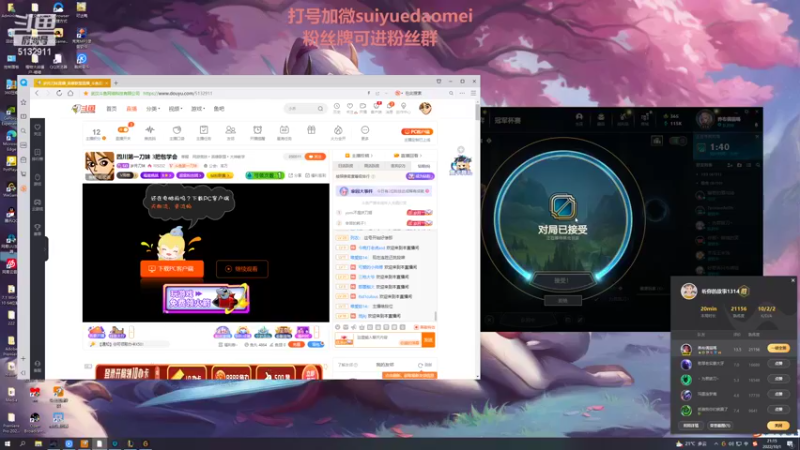The height and width of the screenshot is (450, 800).
Task: Click the orange 下载PC客户端 button in player
Action: tap(172, 268)
